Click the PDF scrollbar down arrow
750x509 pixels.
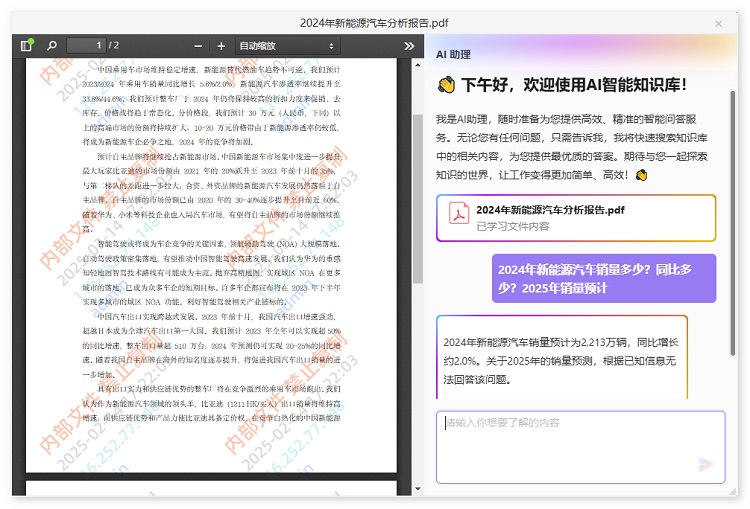418,488
